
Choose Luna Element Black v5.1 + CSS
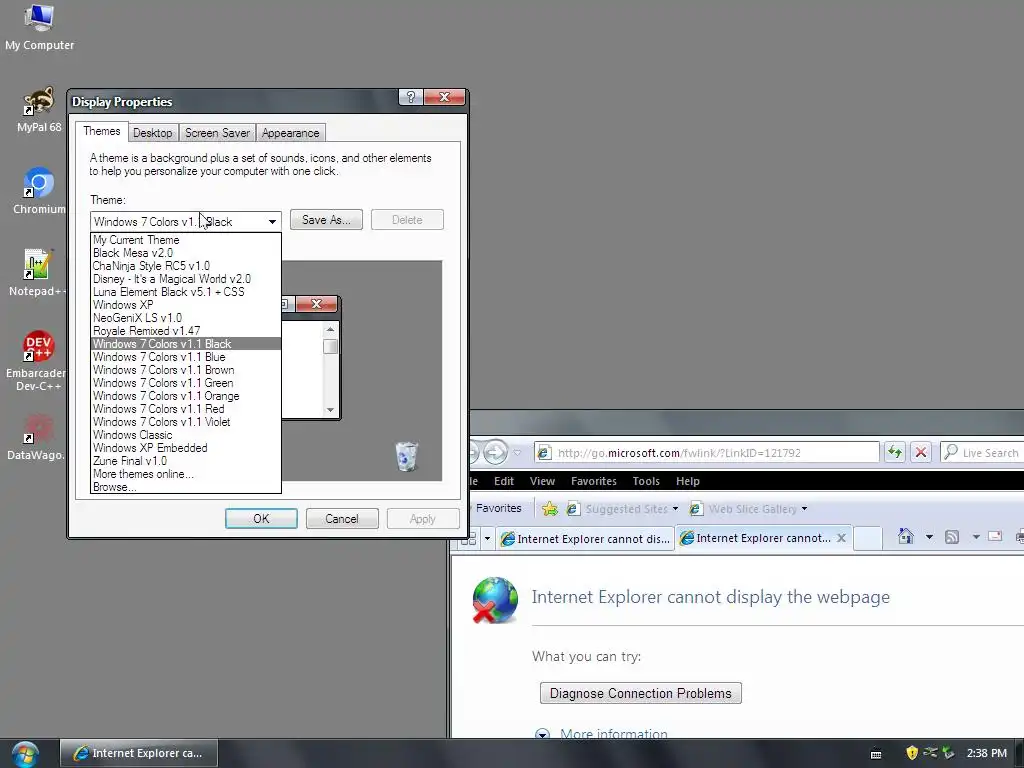[186, 292]
